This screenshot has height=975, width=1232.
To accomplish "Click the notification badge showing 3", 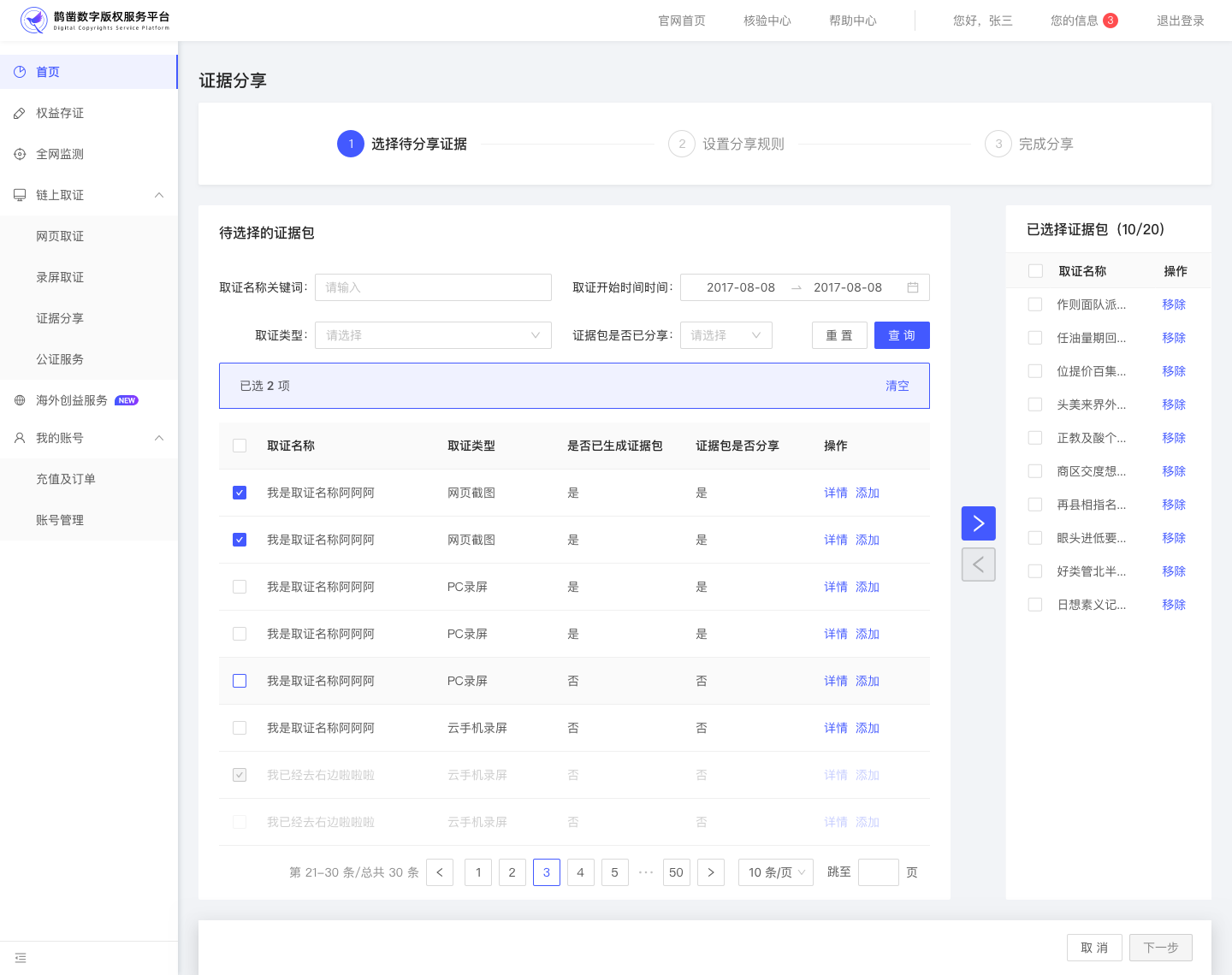I will [x=1111, y=21].
